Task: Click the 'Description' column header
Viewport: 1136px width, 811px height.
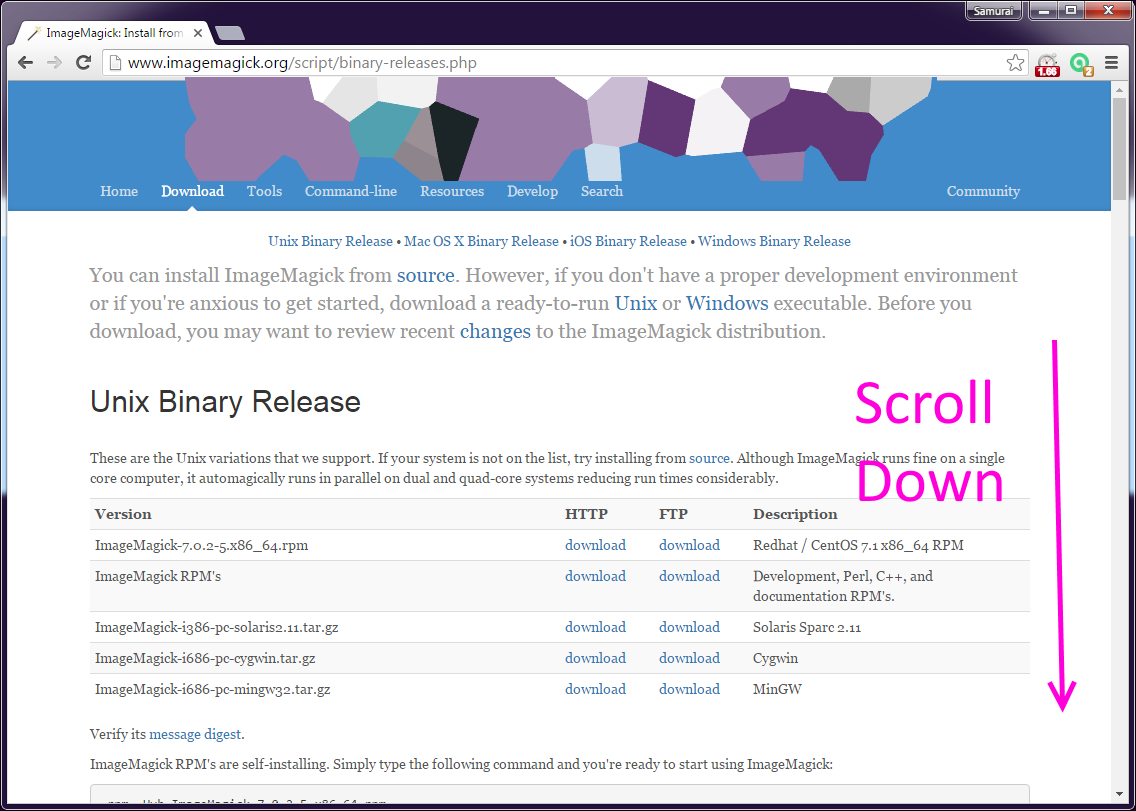Action: (x=795, y=514)
